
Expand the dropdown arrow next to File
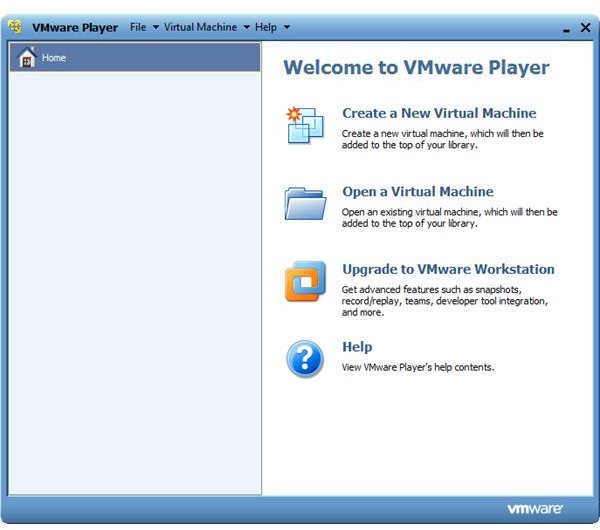click(x=156, y=27)
